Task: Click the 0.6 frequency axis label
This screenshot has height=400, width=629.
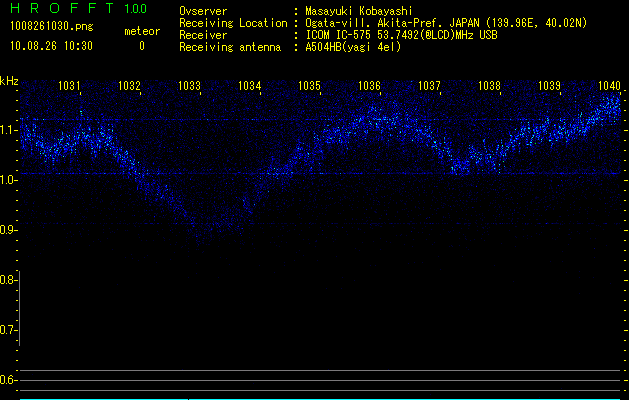Action: point(8,380)
